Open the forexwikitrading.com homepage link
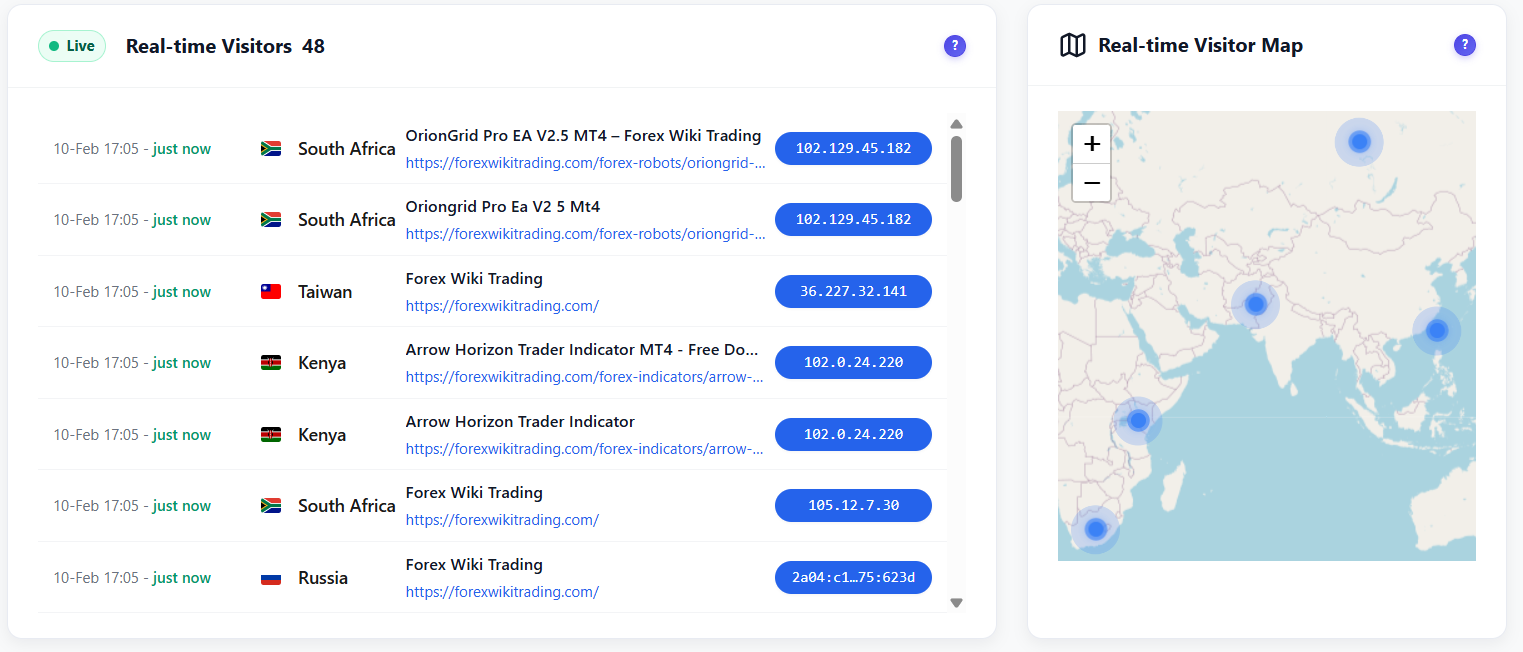The height and width of the screenshot is (652, 1523). pyautogui.click(x=502, y=305)
